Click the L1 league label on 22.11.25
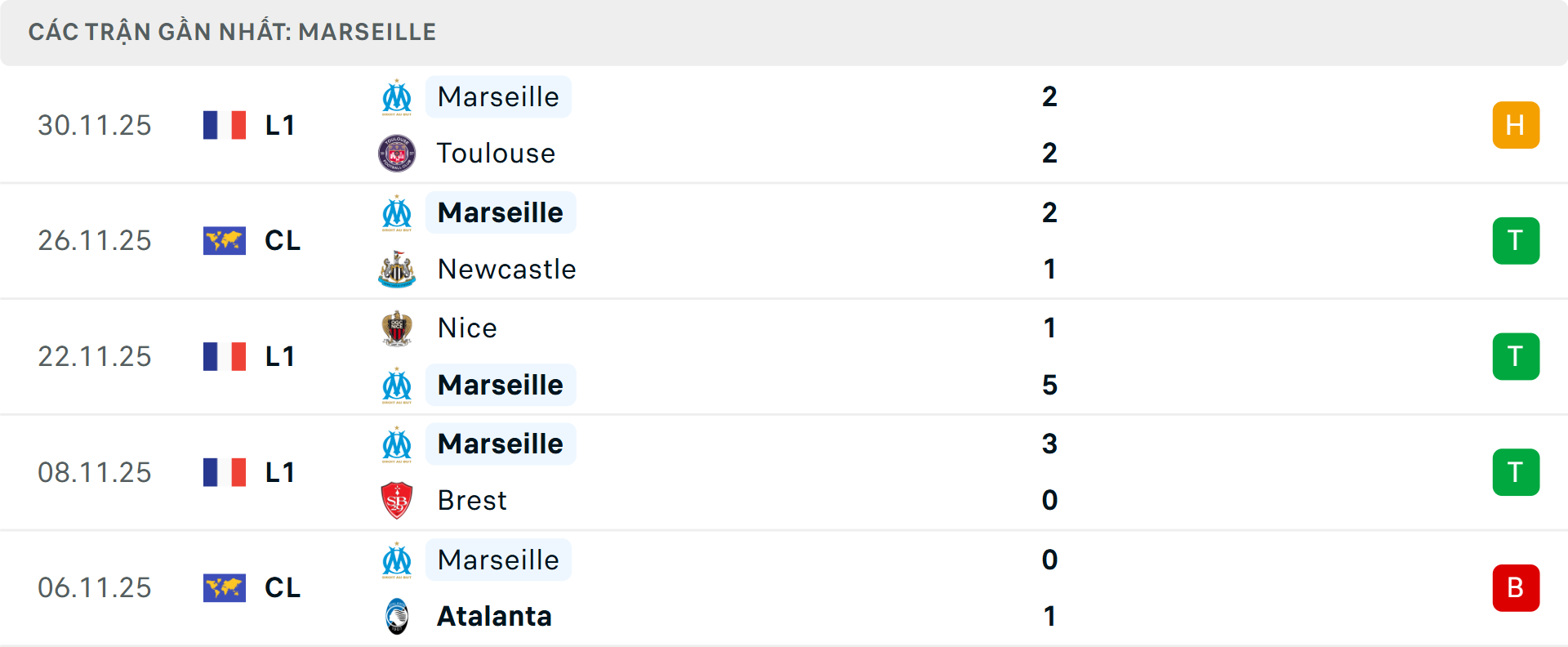The height and width of the screenshot is (647, 1568). [278, 356]
